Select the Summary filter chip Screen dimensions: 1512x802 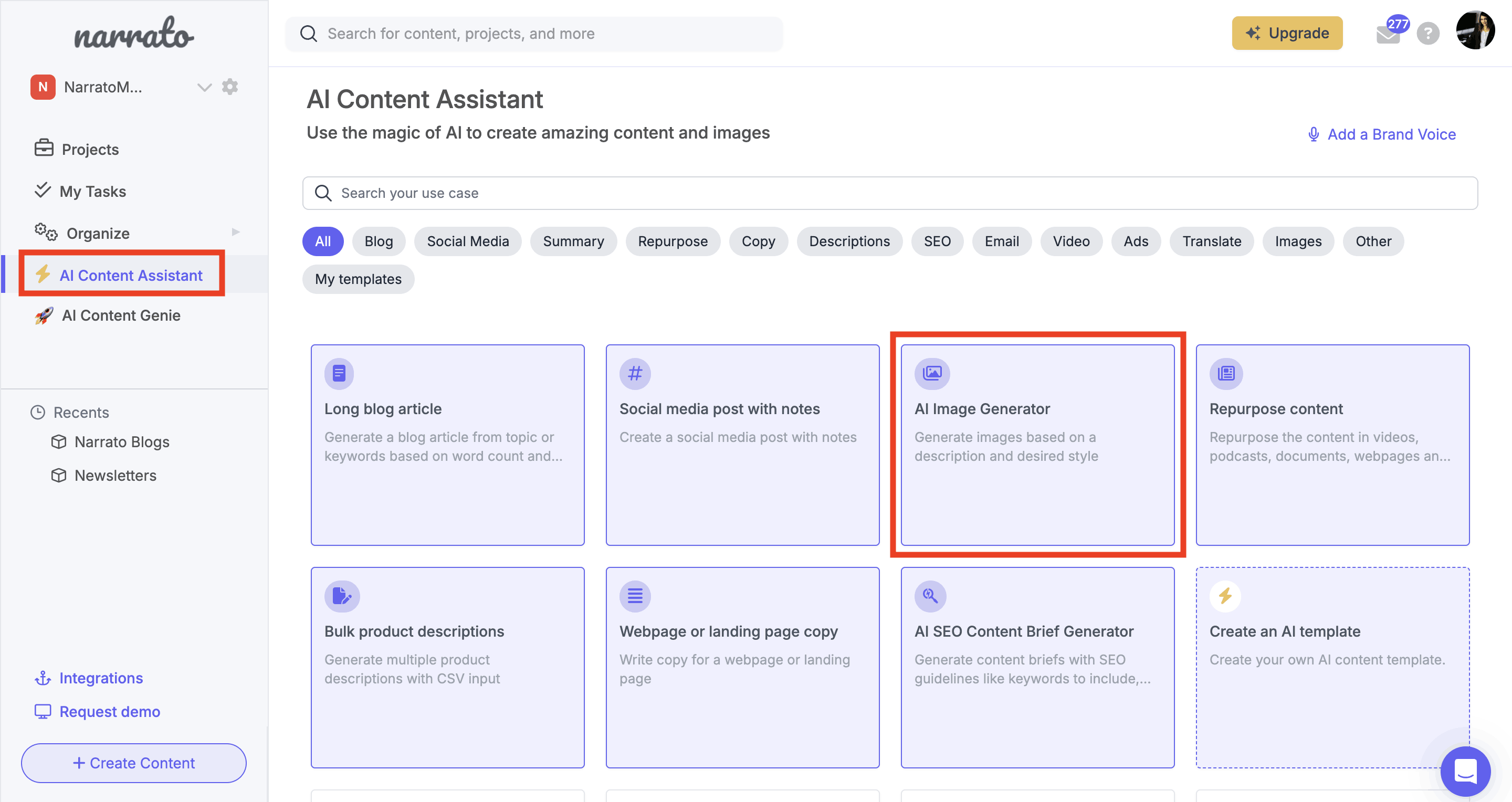573,241
